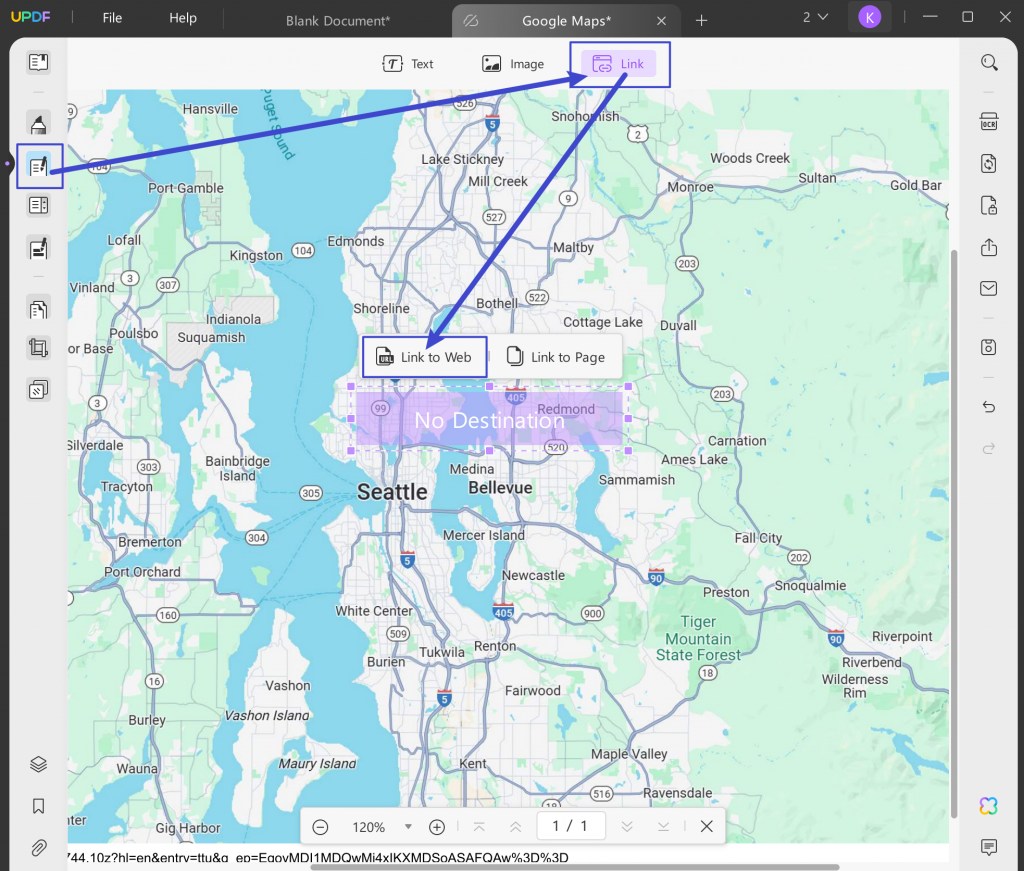
Task: Open the Reader view icon
Action: pos(39,62)
